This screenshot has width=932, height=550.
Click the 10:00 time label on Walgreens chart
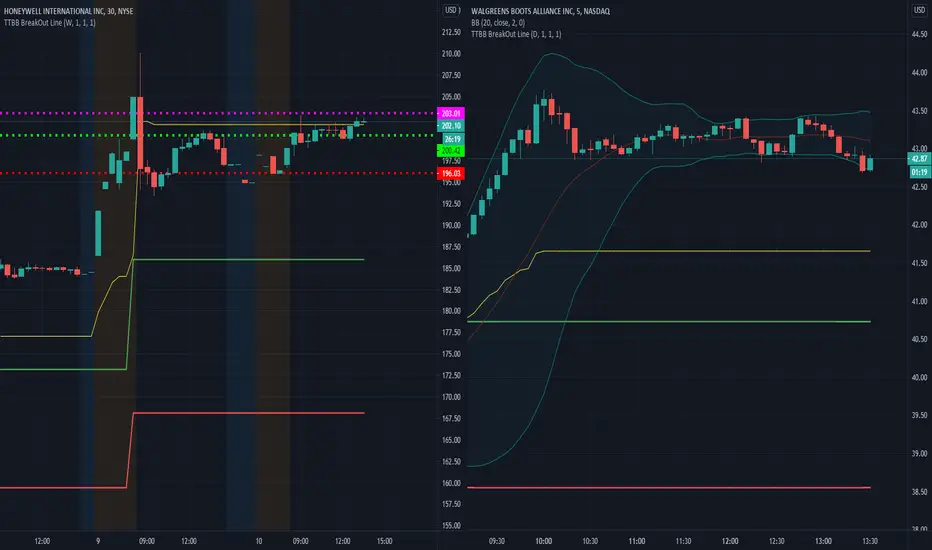tap(543, 541)
